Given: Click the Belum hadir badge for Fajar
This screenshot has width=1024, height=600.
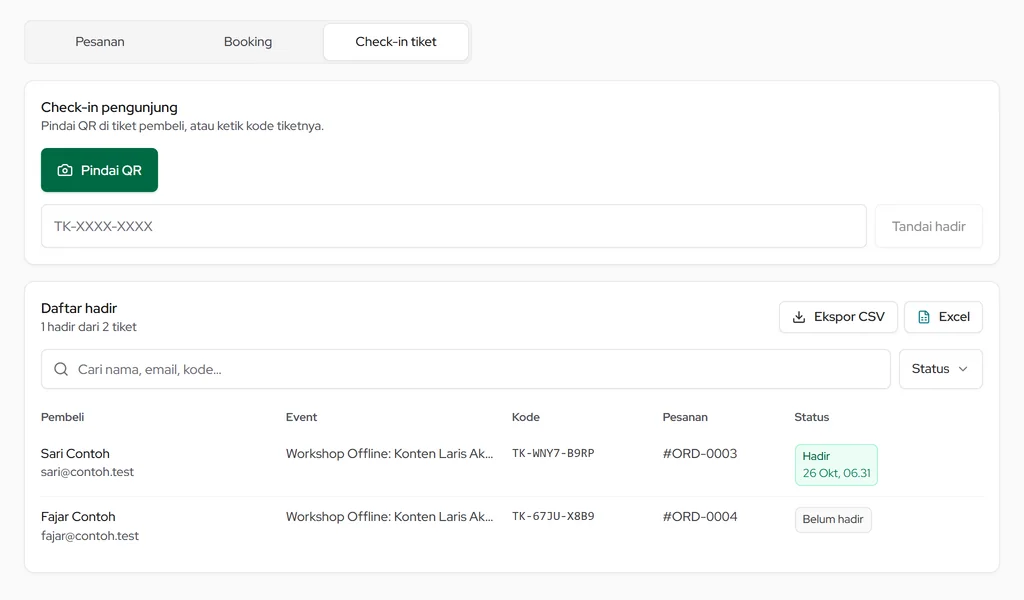Looking at the screenshot, I should point(833,520).
